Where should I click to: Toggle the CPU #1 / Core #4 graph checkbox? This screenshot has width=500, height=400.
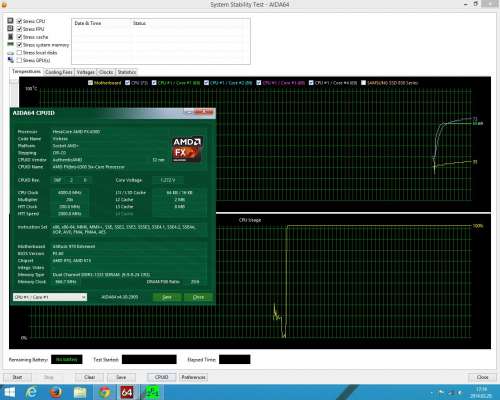(311, 83)
